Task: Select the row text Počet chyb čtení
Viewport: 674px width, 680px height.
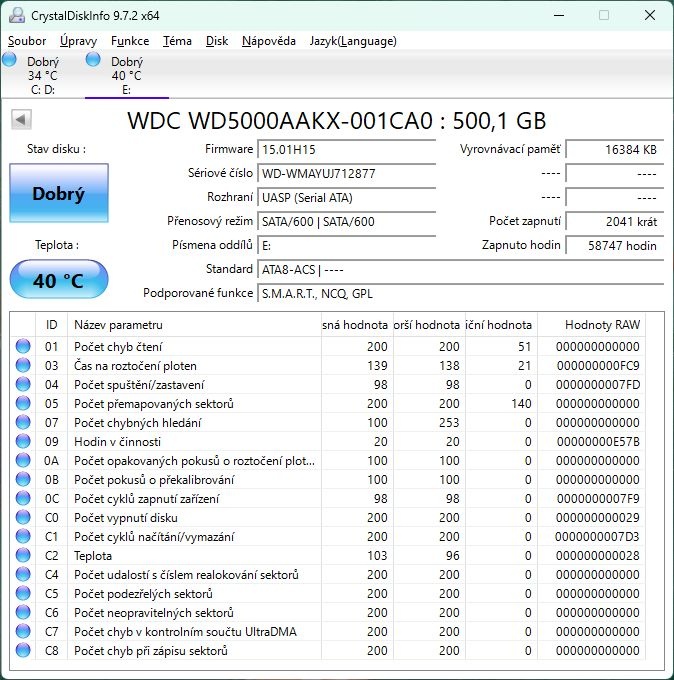Action: (x=118, y=347)
